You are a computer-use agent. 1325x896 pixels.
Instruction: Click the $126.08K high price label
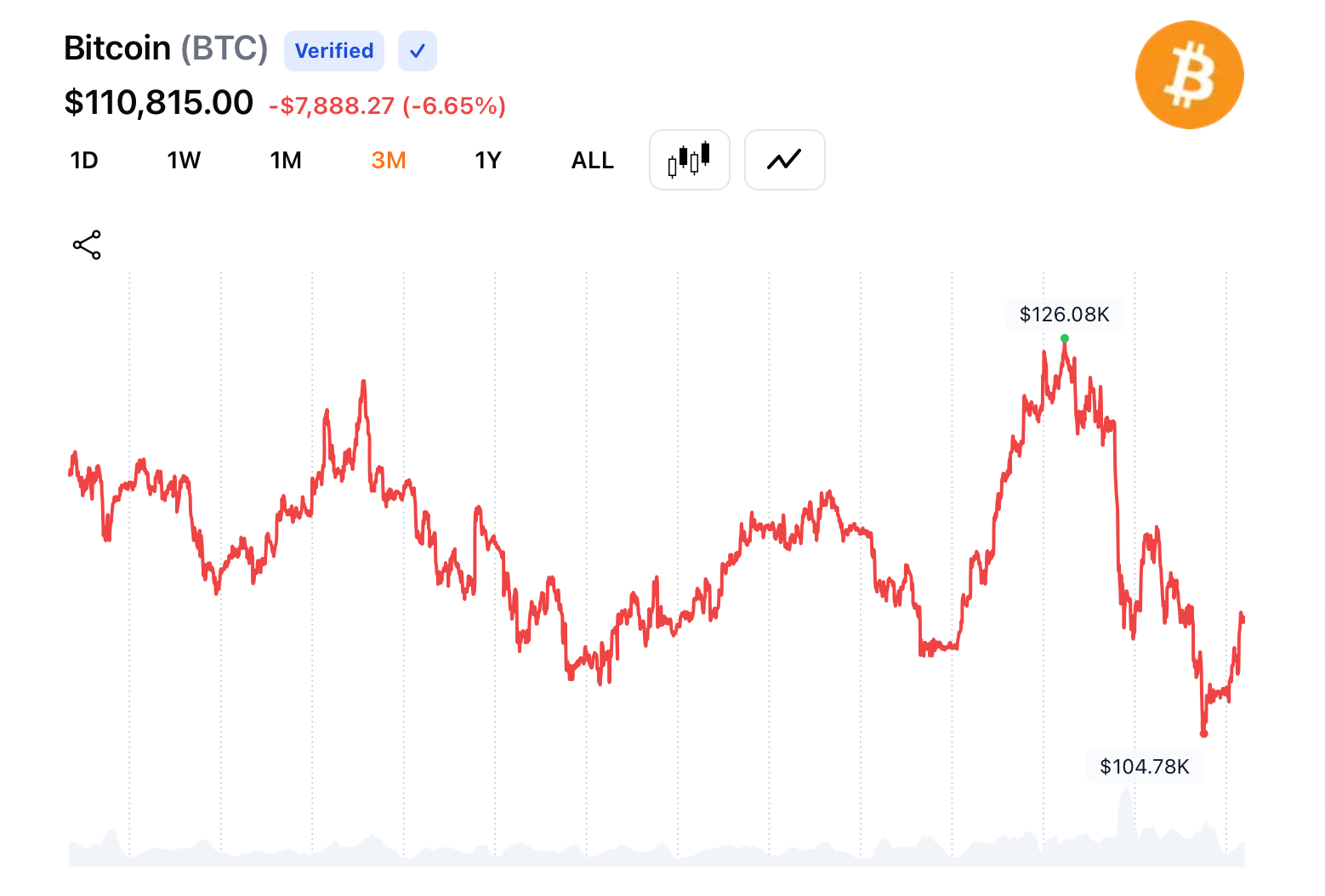tap(1064, 315)
